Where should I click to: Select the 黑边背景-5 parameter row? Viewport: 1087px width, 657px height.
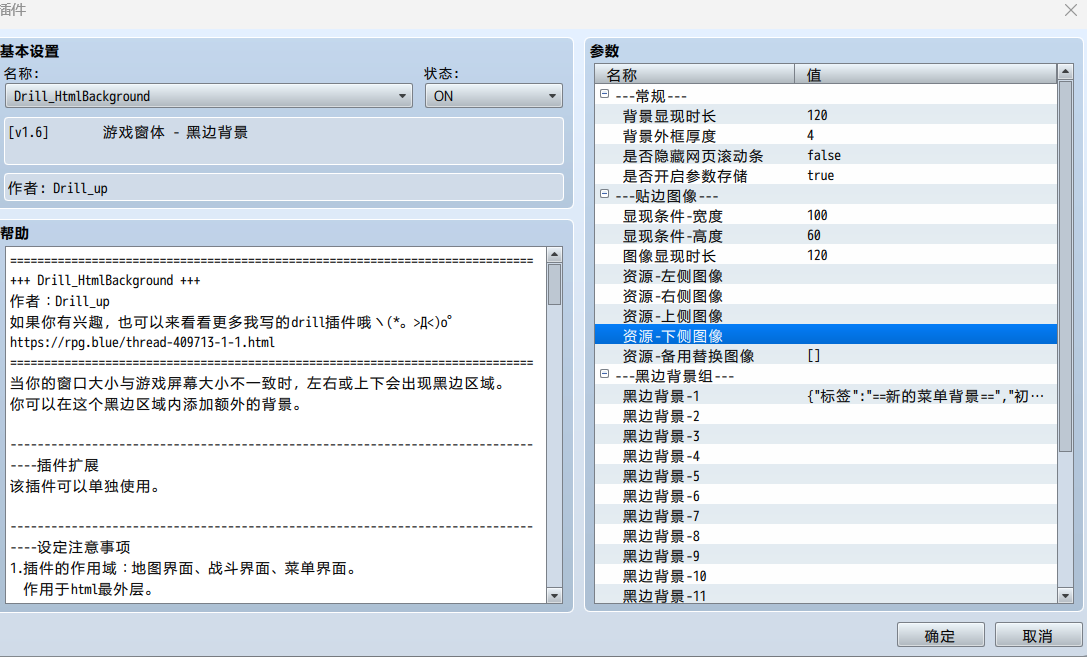coord(826,477)
